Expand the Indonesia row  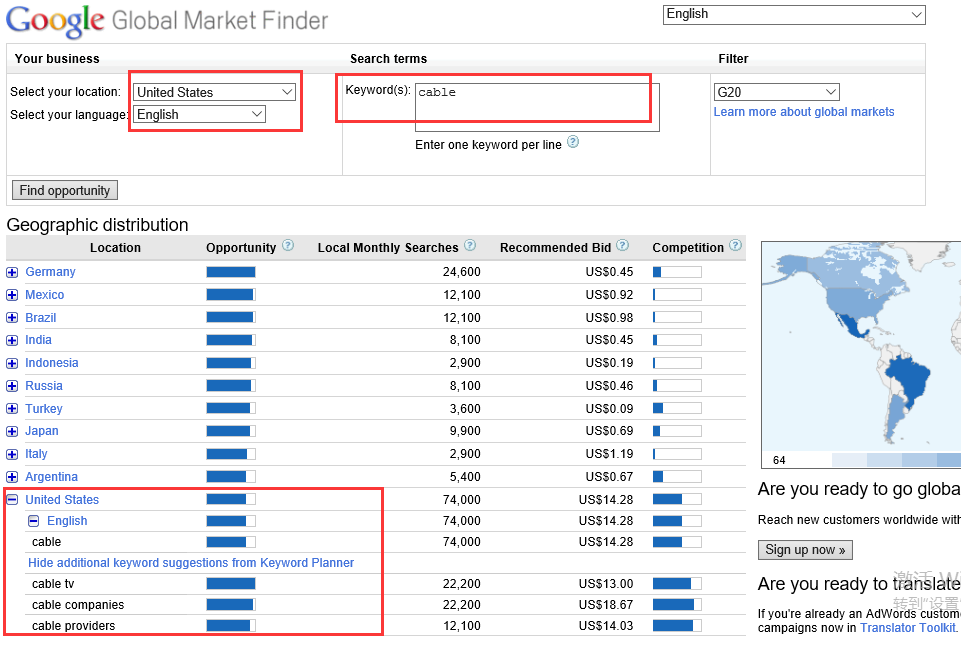click(x=12, y=363)
